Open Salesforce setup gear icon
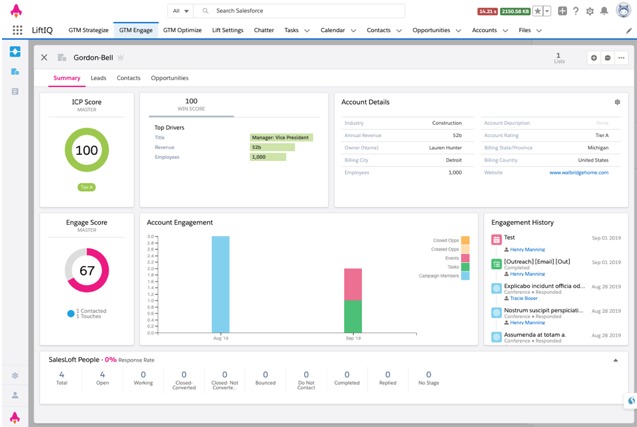The width and height of the screenshot is (637, 427). pyautogui.click(x=590, y=11)
